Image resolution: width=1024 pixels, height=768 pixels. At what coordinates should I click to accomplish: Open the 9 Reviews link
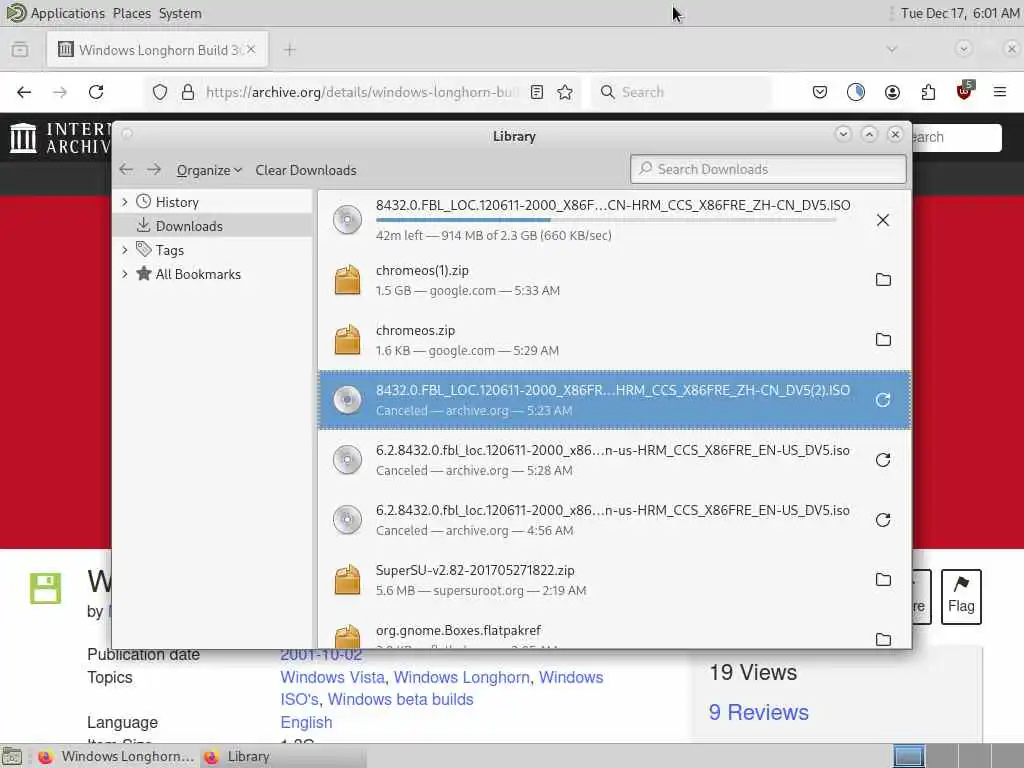click(x=758, y=712)
